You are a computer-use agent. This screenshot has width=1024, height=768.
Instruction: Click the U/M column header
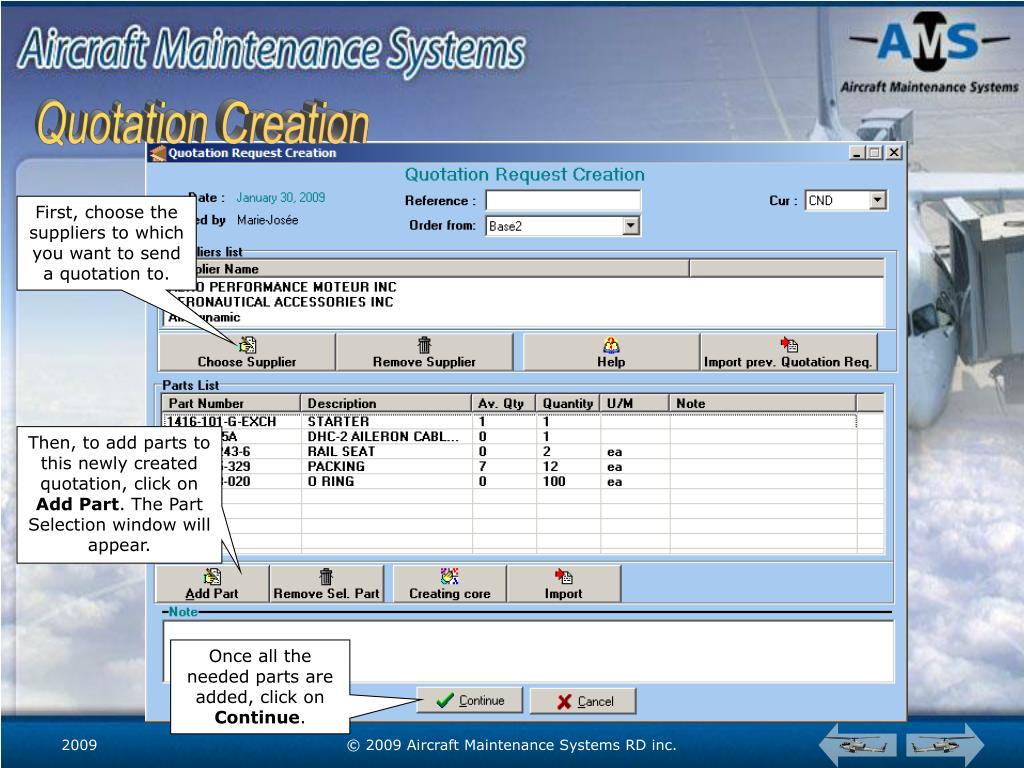pyautogui.click(x=634, y=403)
